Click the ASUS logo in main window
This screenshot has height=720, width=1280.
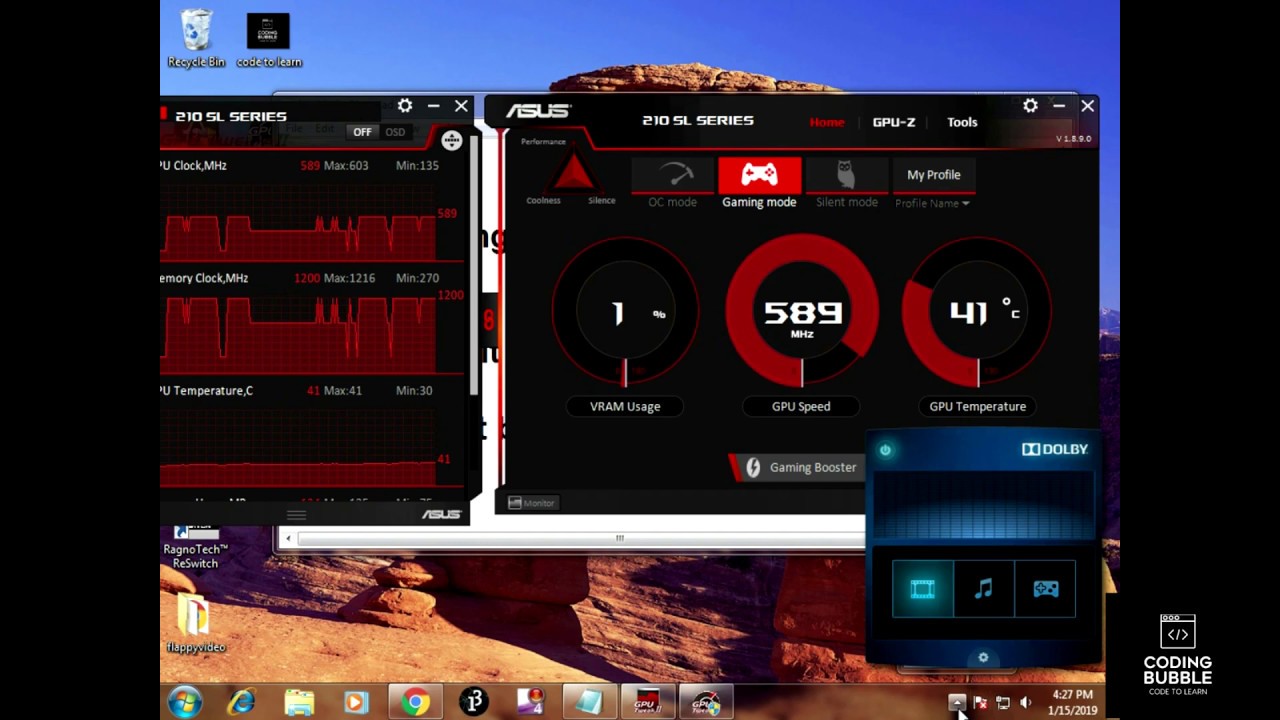(x=538, y=111)
